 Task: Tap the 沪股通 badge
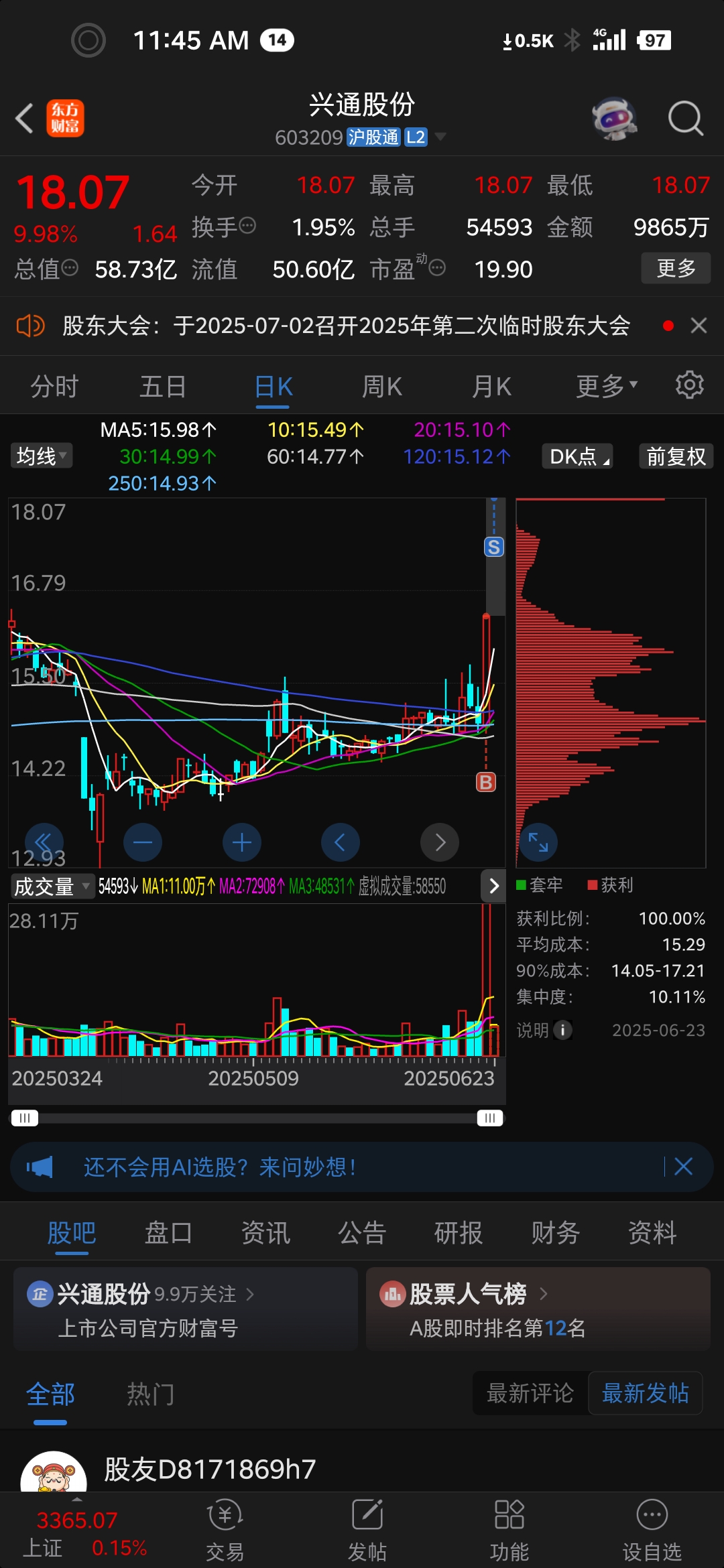(x=373, y=137)
